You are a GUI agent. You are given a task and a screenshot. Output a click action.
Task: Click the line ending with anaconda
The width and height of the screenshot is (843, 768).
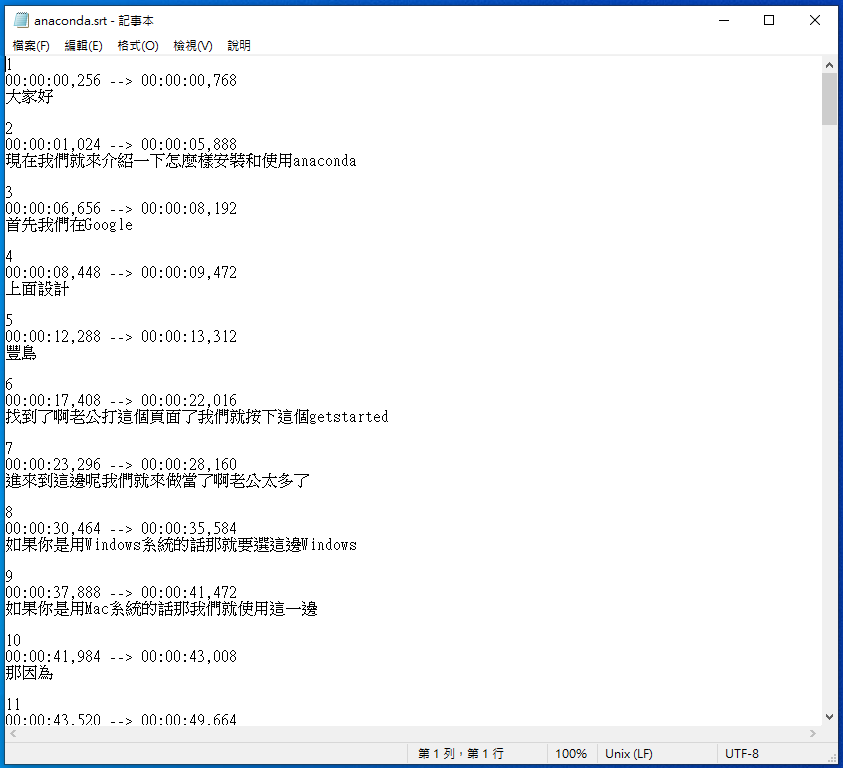coord(181,161)
